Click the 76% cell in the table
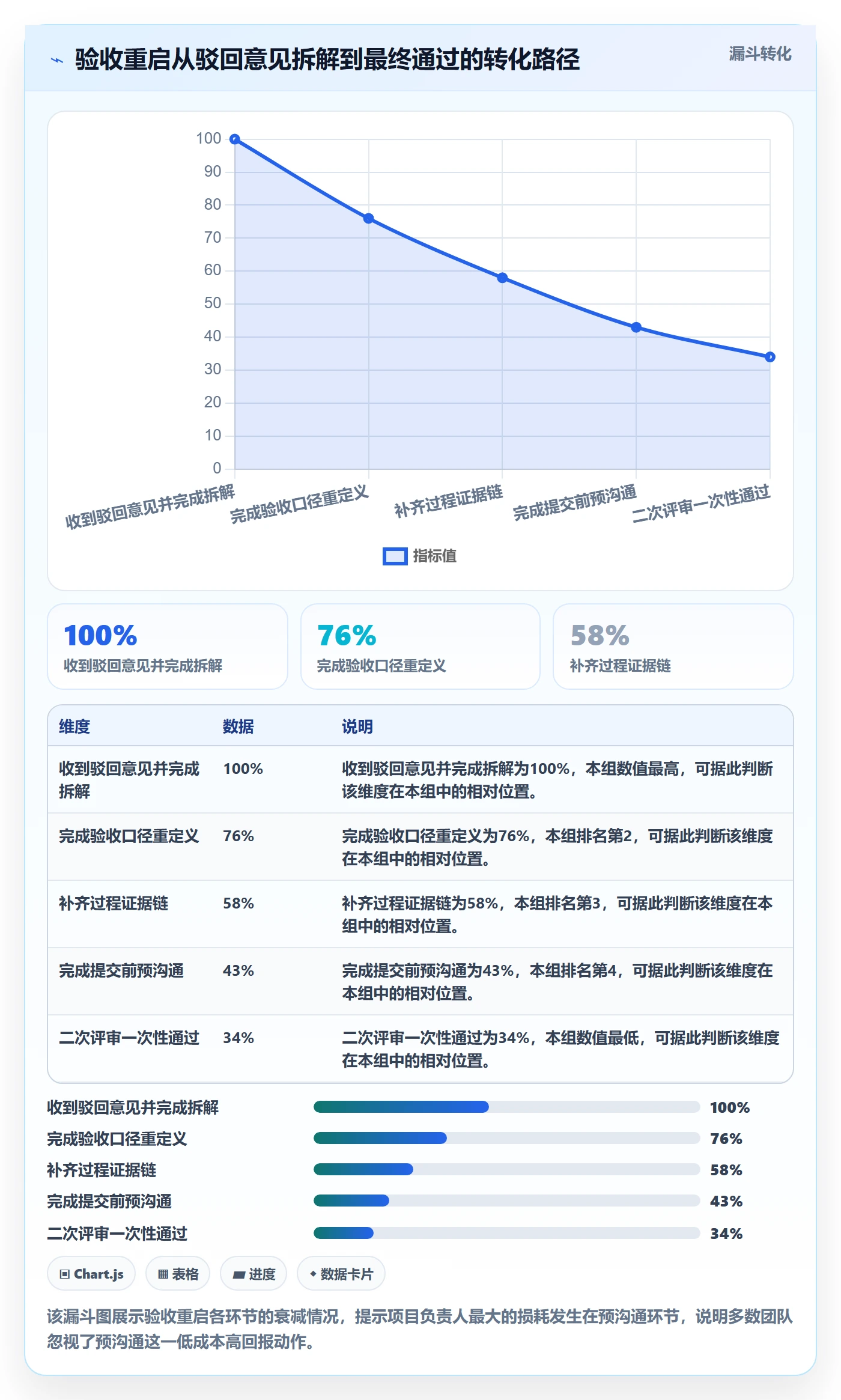The width and height of the screenshot is (841, 1400). pos(238,836)
